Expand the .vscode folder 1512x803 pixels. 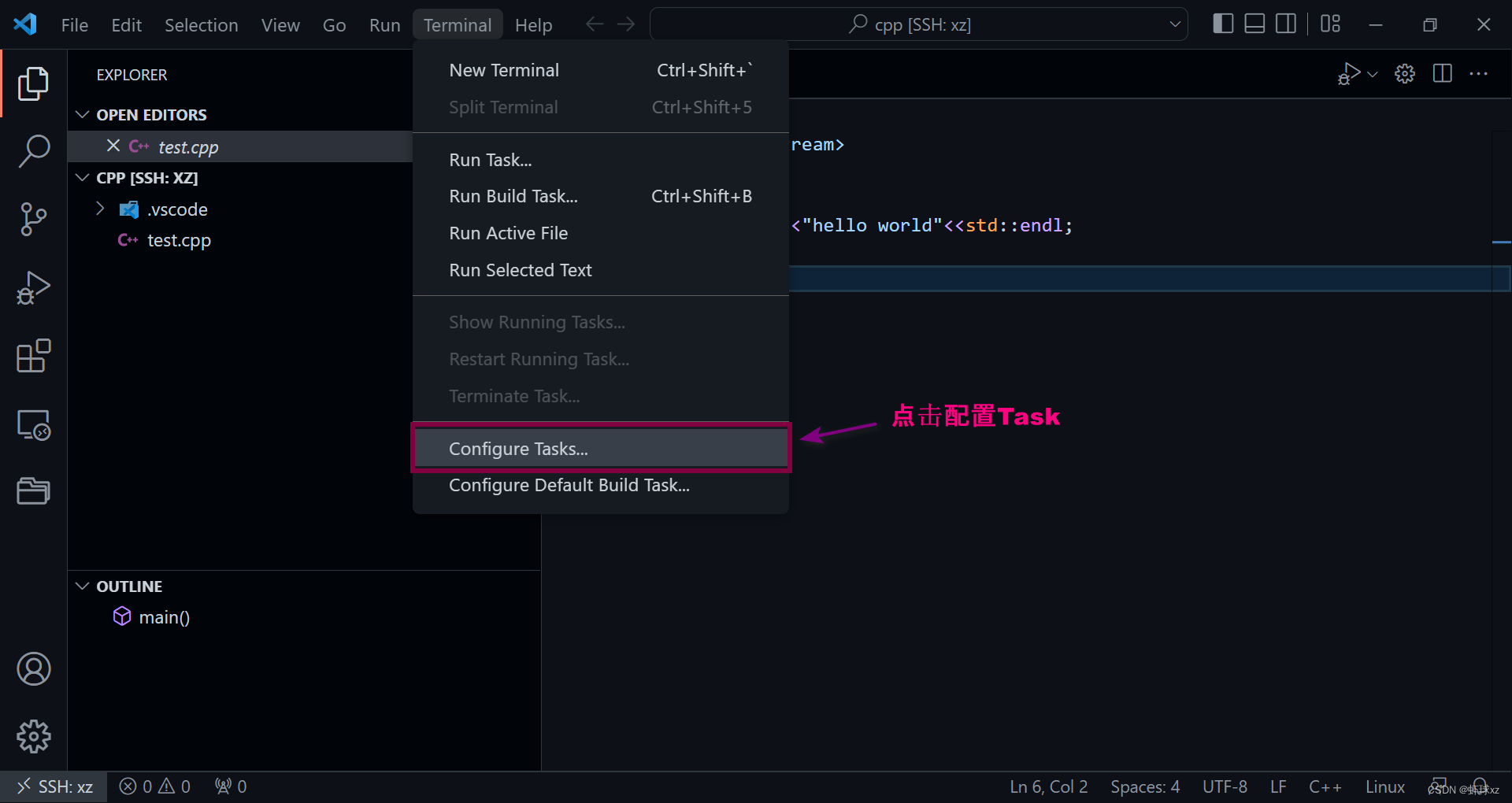(x=100, y=209)
